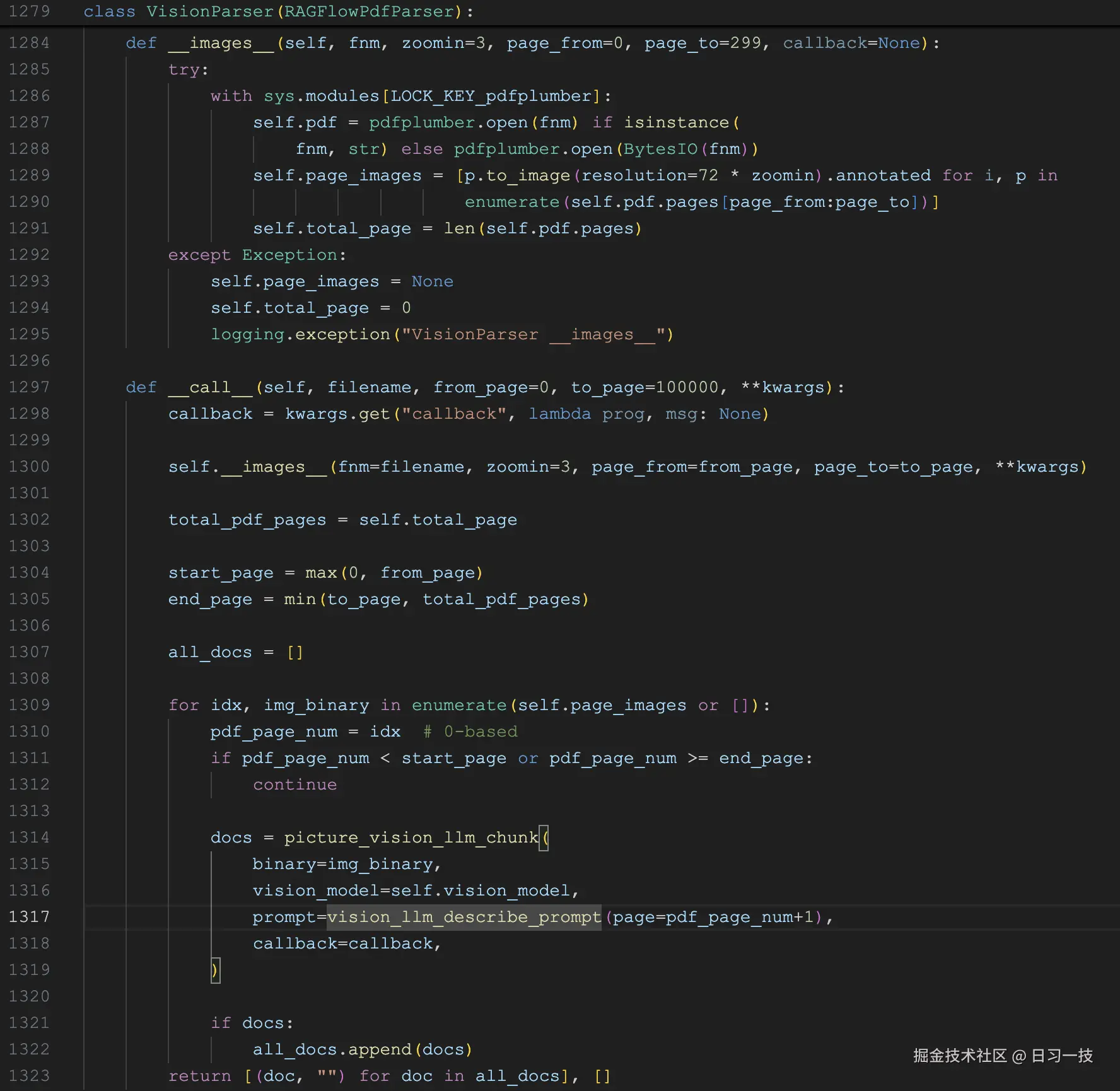Screen dimensions: 1120x1091
Task: Click the callback=callback argument
Action: pyautogui.click(x=346, y=943)
